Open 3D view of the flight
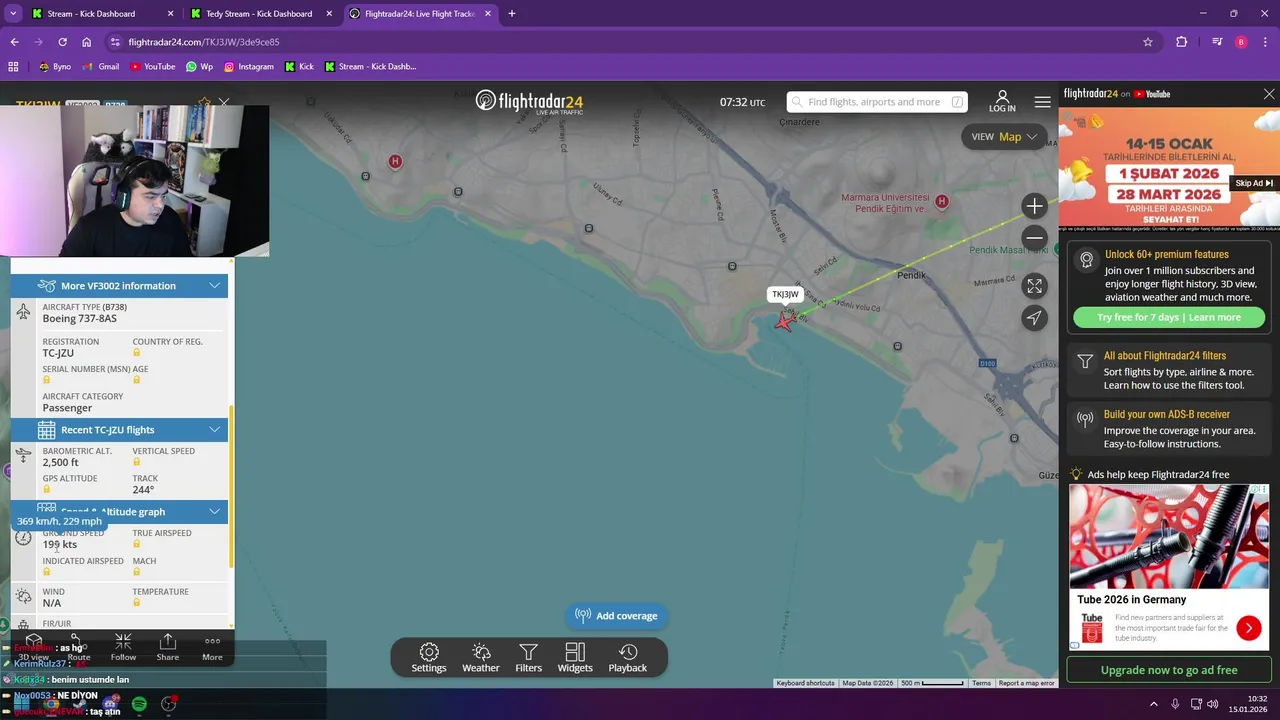 34,647
